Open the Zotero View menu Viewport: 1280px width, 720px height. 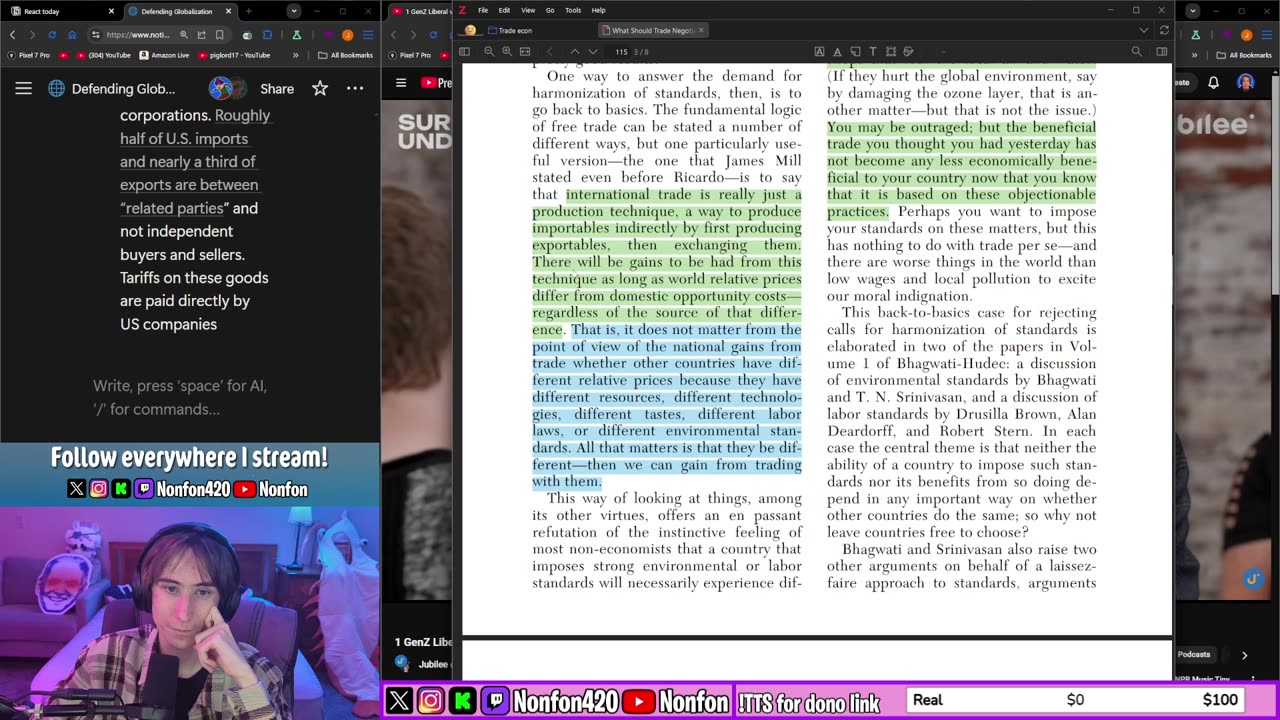pyautogui.click(x=528, y=10)
